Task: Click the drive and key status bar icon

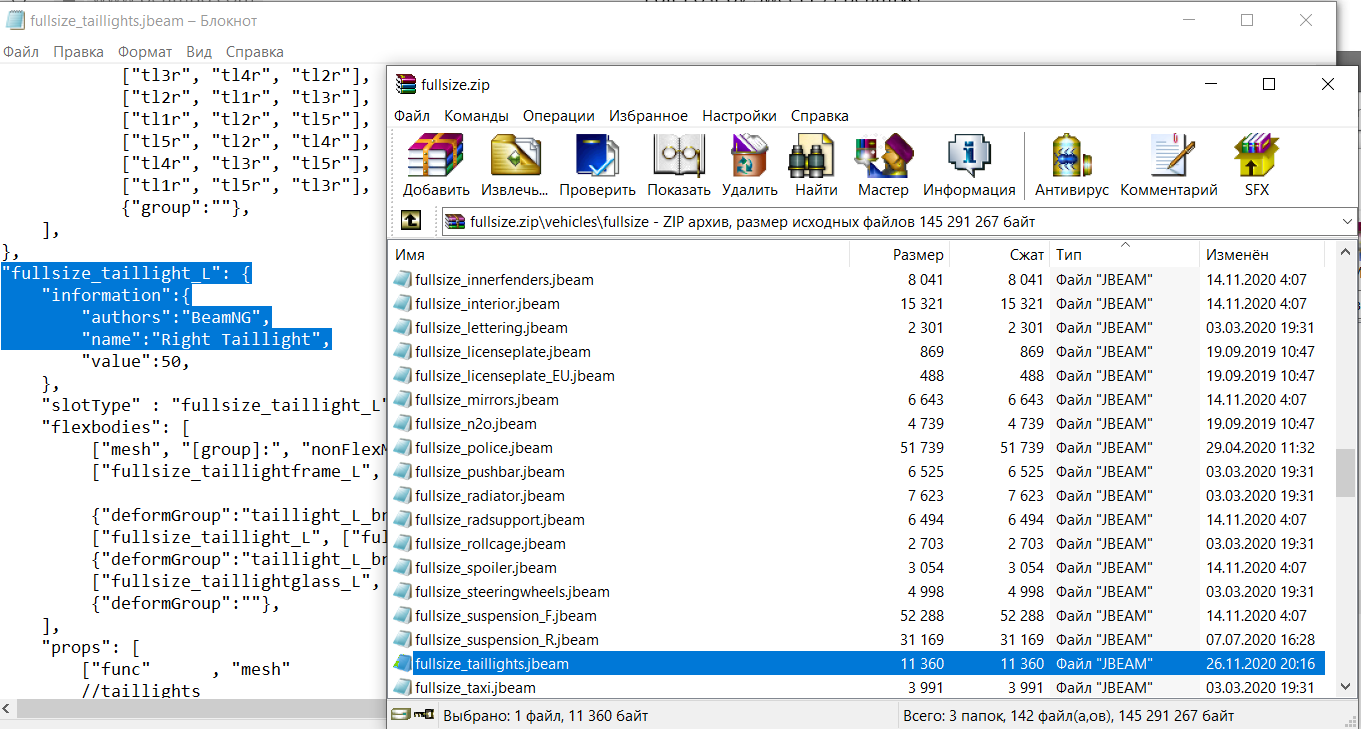Action: click(413, 715)
